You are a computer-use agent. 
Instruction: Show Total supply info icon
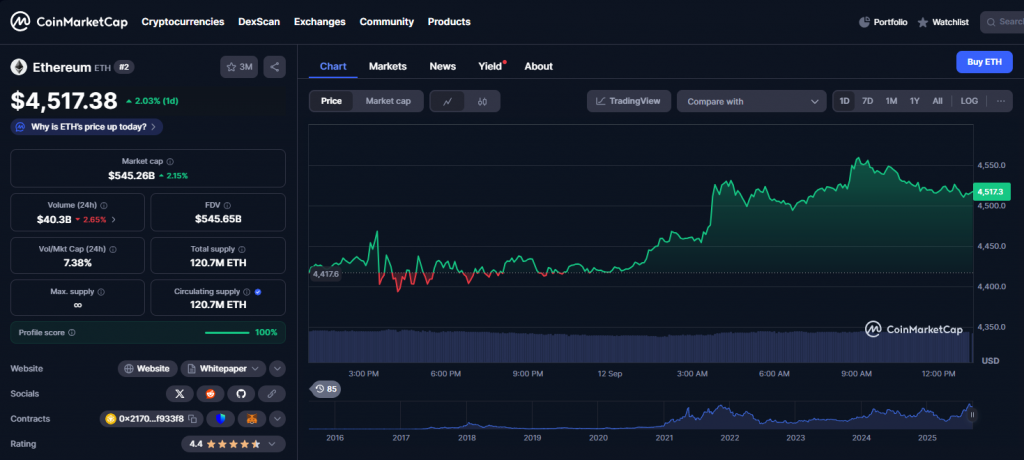(242, 250)
